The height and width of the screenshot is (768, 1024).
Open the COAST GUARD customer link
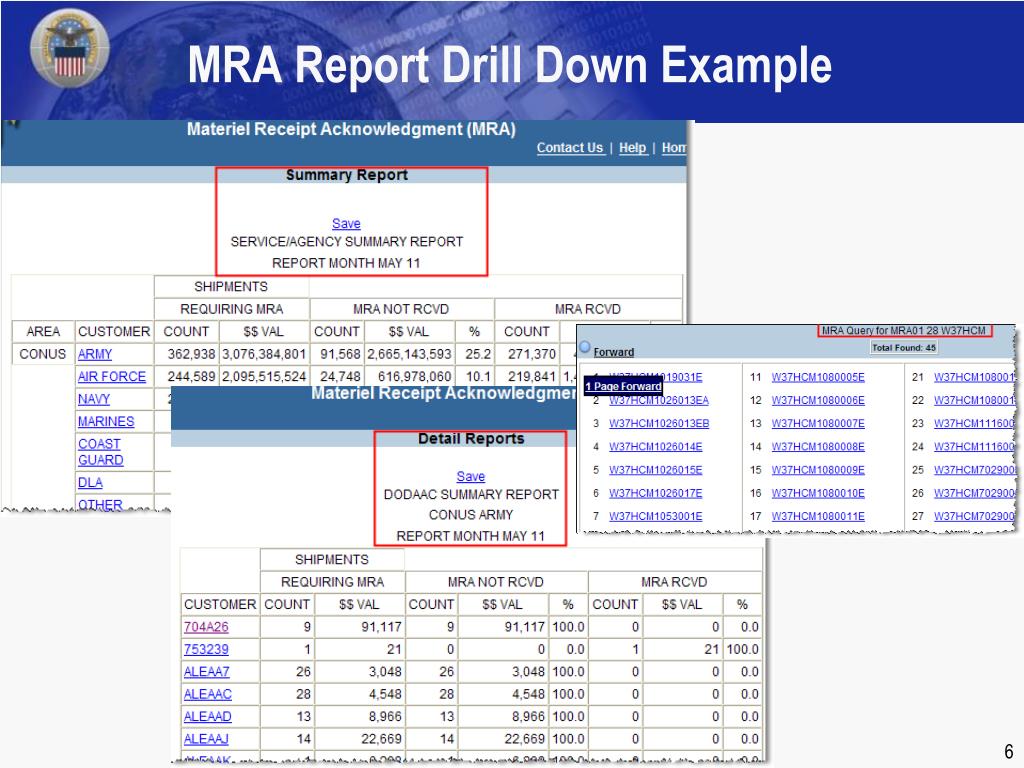[x=101, y=452]
